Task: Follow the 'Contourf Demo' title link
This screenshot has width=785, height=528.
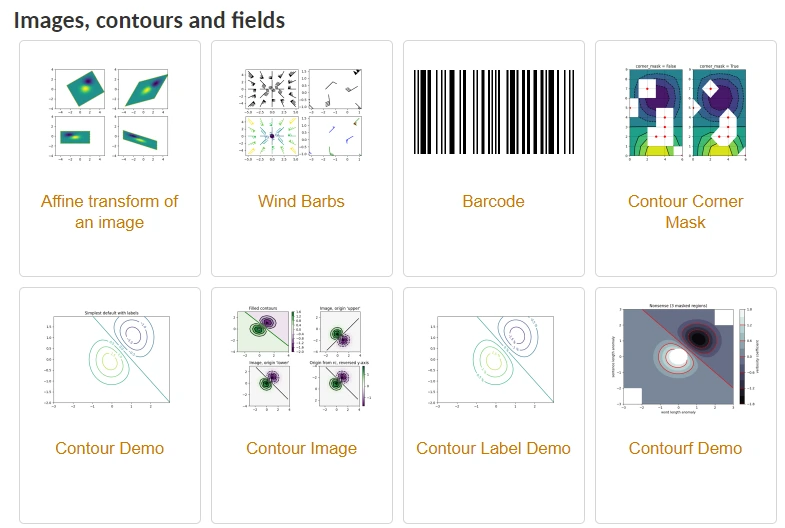Action: tap(685, 448)
